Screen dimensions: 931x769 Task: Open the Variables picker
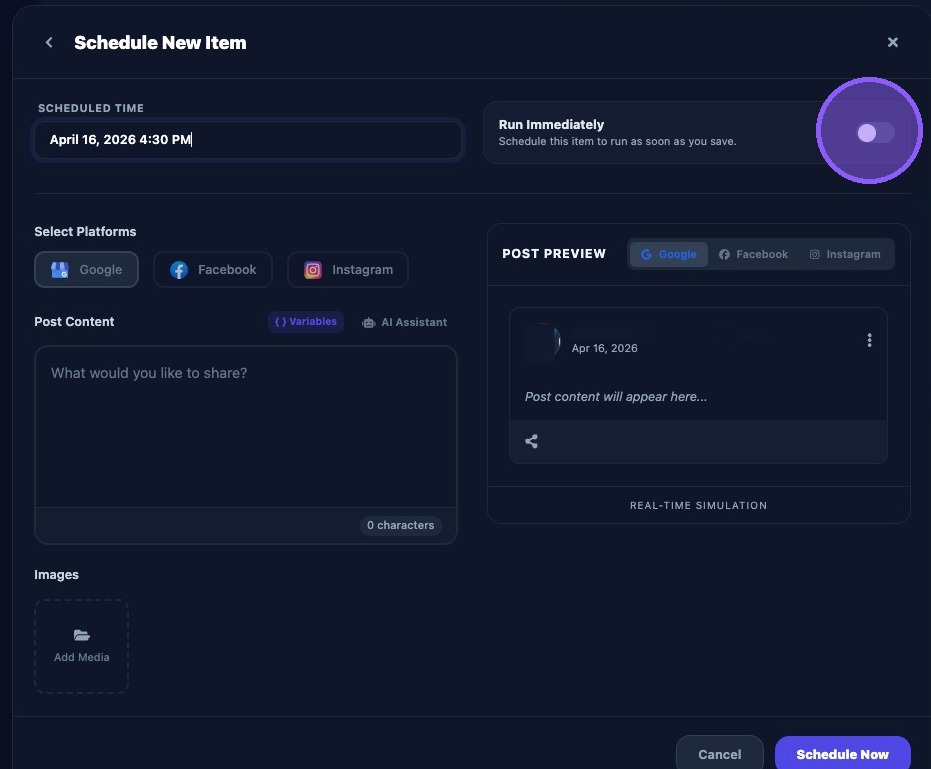(x=306, y=322)
